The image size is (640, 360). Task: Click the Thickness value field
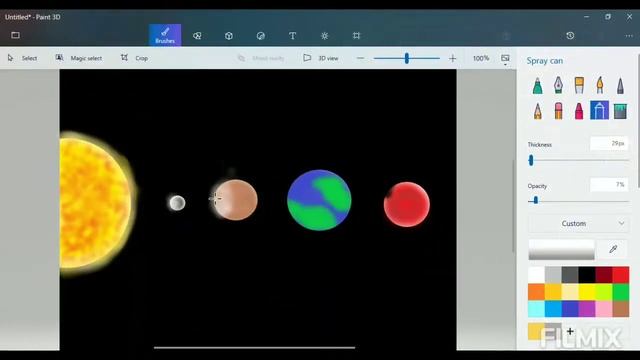point(609,143)
